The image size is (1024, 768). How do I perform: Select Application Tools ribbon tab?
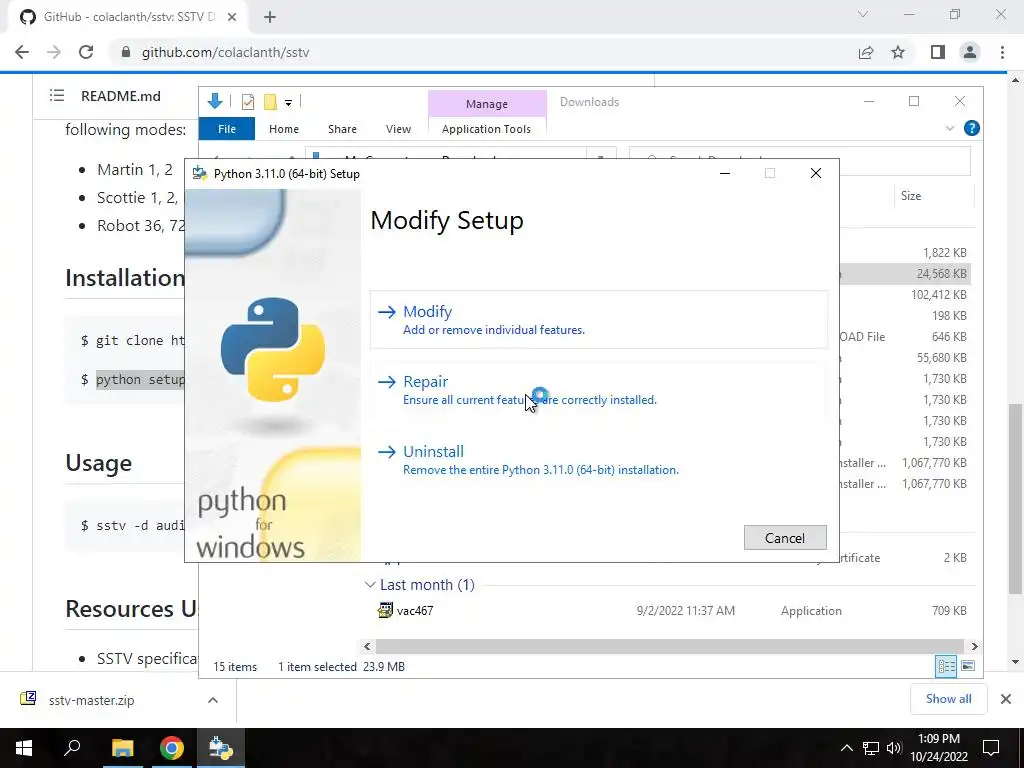click(x=487, y=129)
